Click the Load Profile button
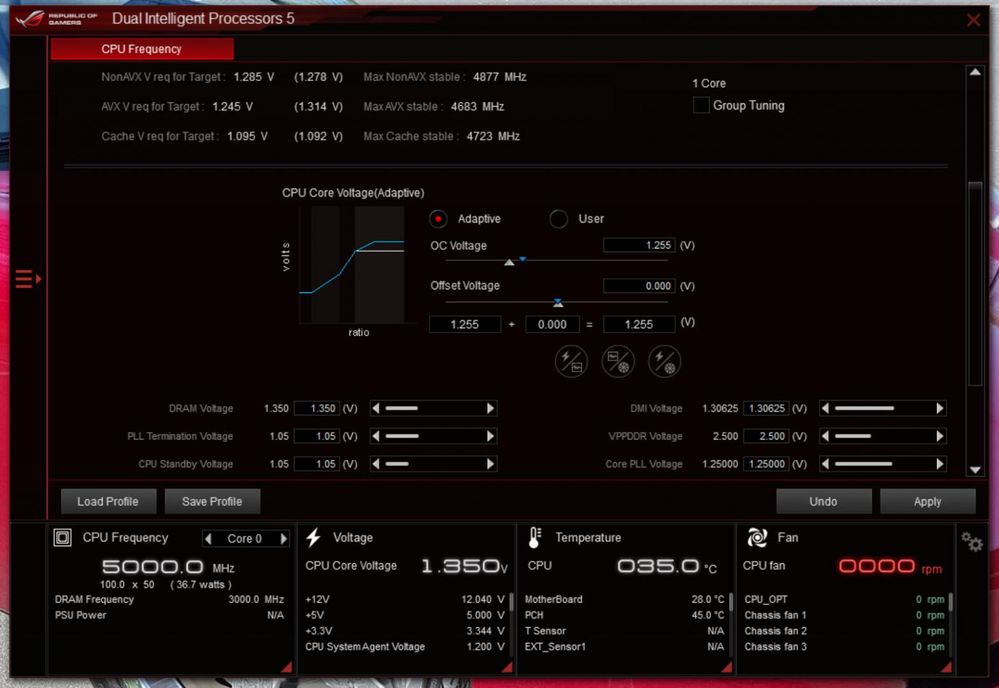Viewport: 999px width, 688px height. point(108,501)
